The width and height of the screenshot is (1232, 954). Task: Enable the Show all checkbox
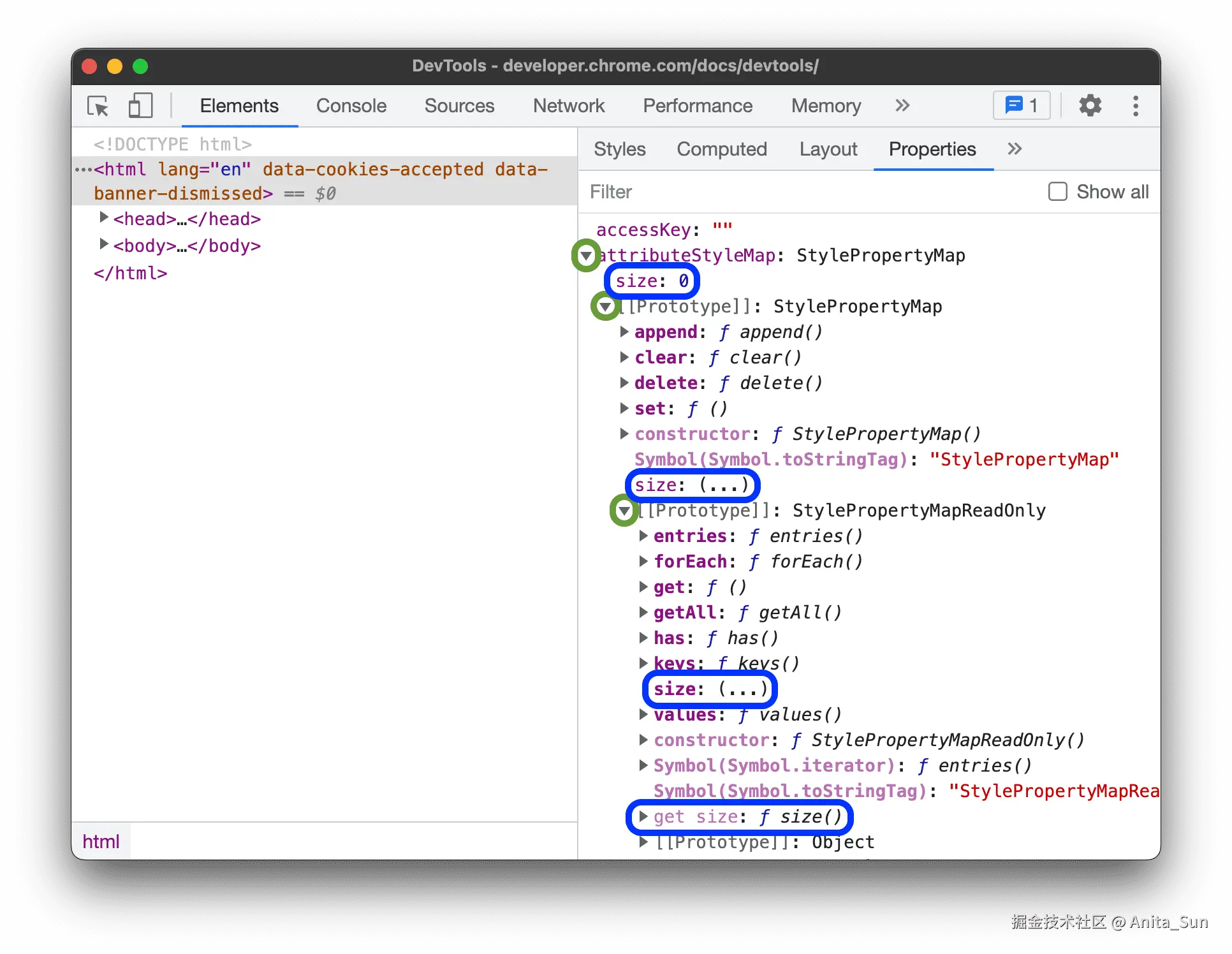click(x=1058, y=192)
